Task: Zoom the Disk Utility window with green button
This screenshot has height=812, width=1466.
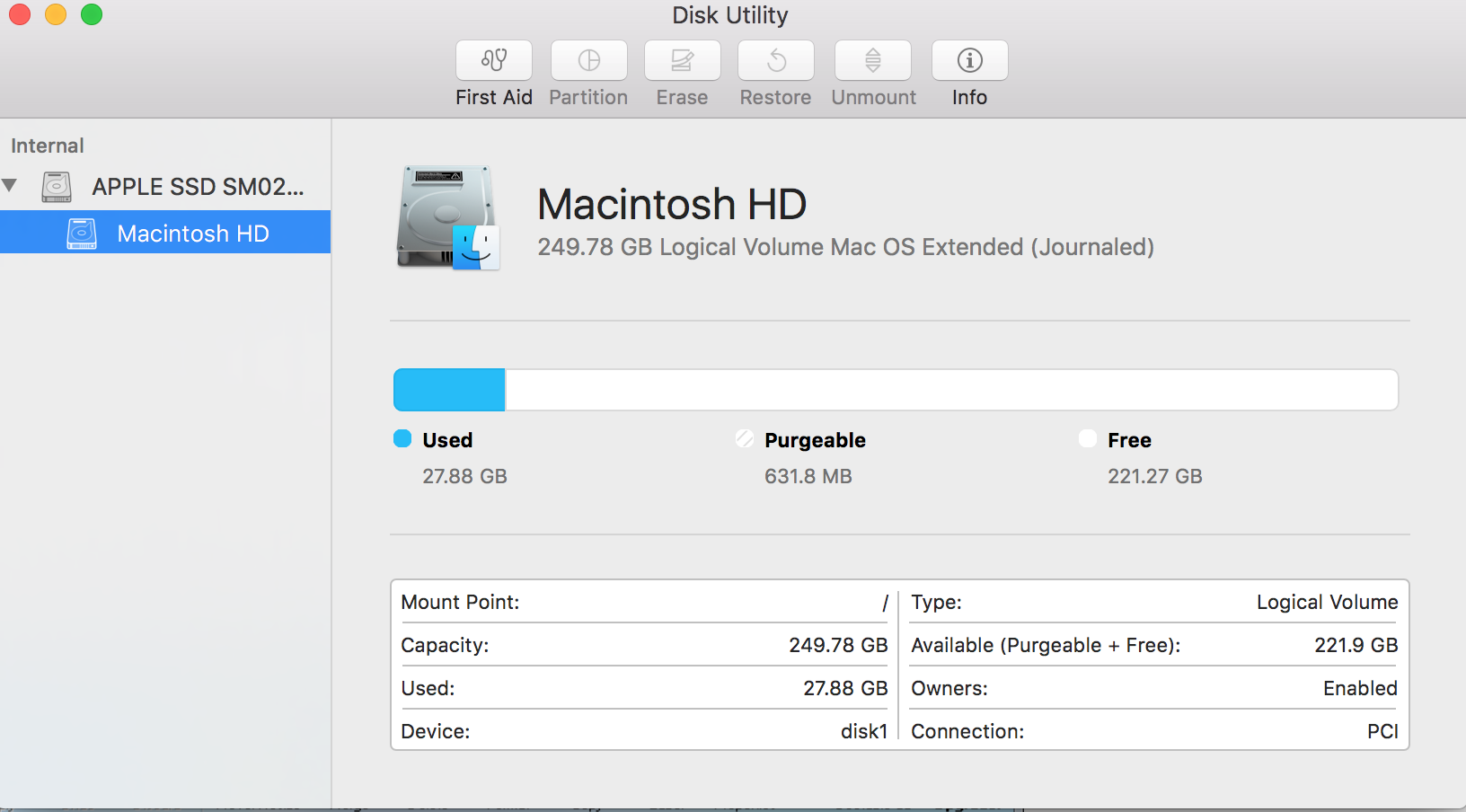Action: [92, 14]
